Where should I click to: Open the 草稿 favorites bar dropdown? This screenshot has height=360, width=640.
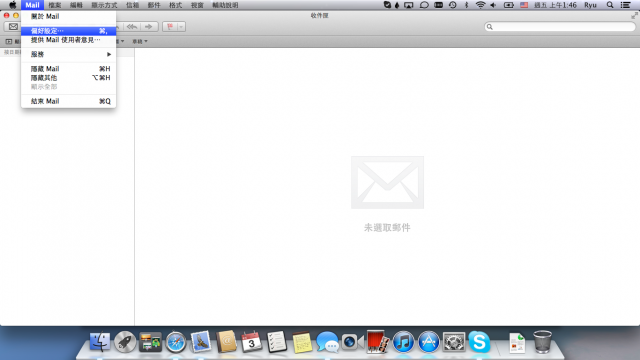tap(140, 41)
